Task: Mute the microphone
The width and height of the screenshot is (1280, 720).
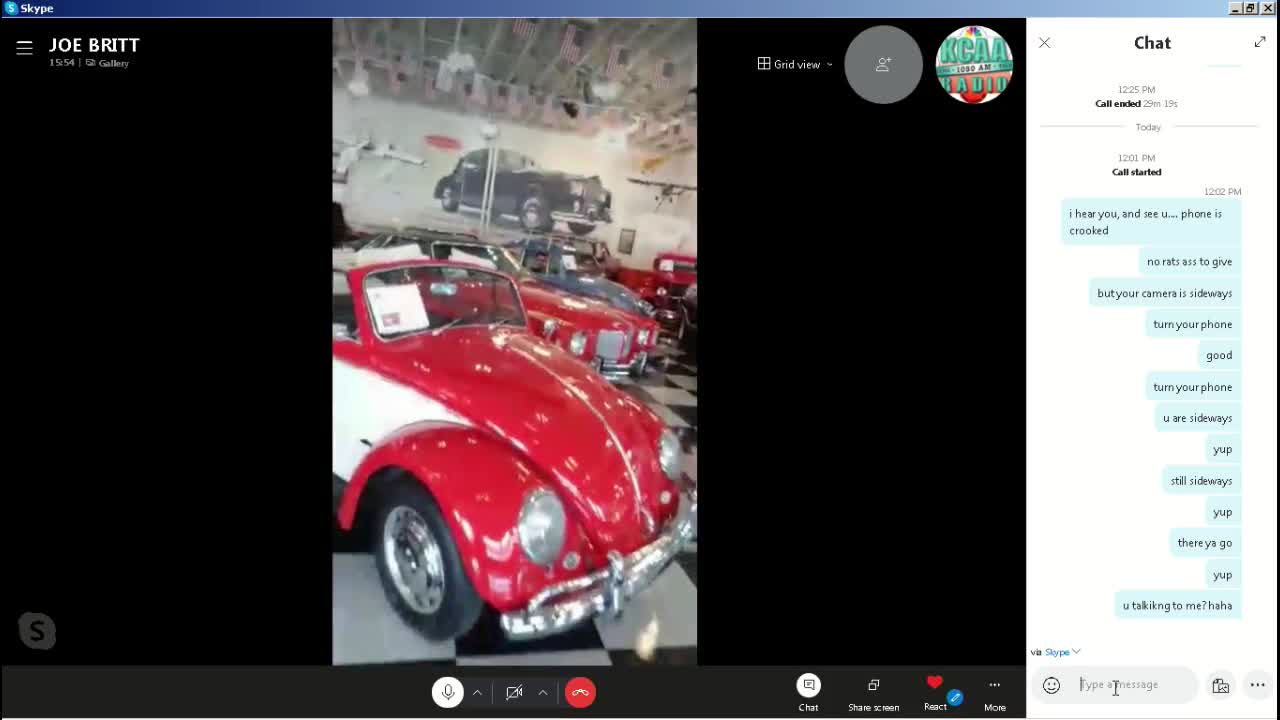Action: (x=448, y=692)
